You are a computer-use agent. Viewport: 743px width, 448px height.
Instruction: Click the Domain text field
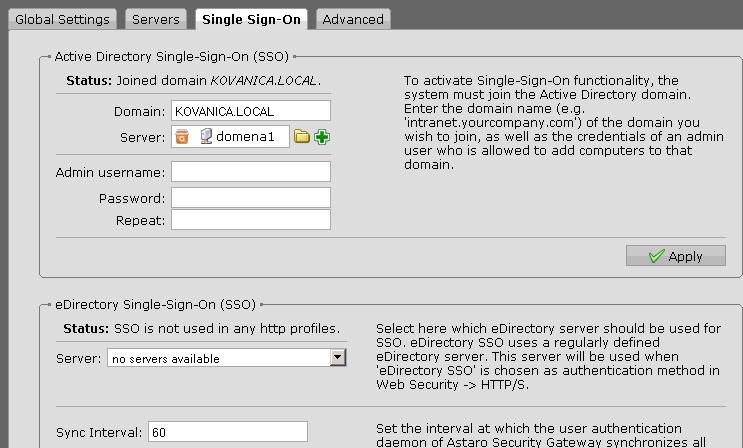point(251,111)
